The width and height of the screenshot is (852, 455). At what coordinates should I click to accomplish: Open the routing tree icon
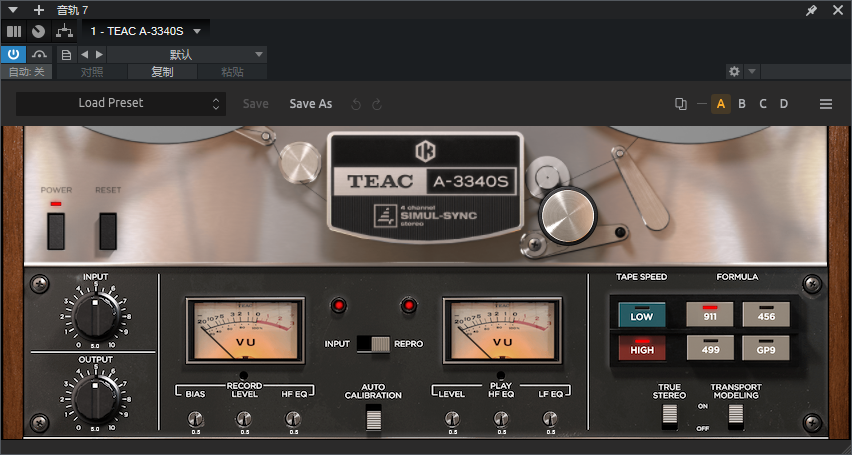point(64,32)
